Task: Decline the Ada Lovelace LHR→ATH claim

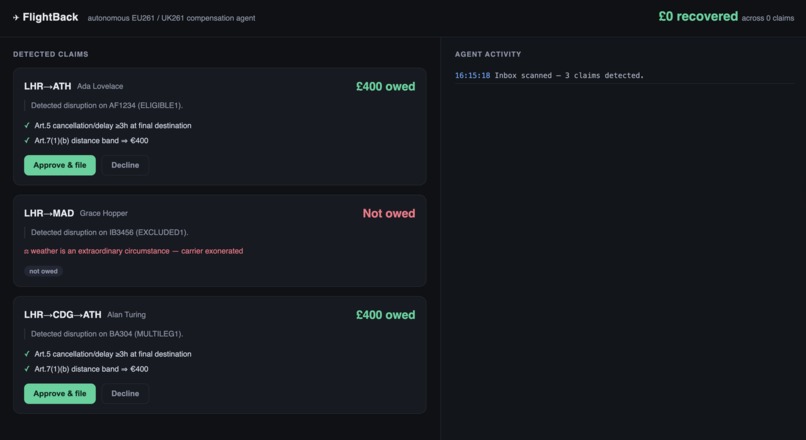Action: pyautogui.click(x=125, y=165)
